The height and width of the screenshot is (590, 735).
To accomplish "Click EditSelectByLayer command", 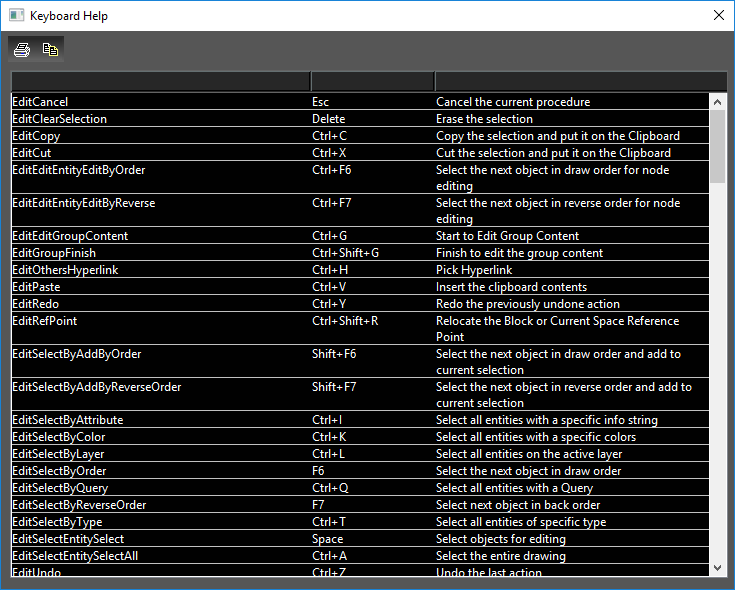I will [x=58, y=454].
